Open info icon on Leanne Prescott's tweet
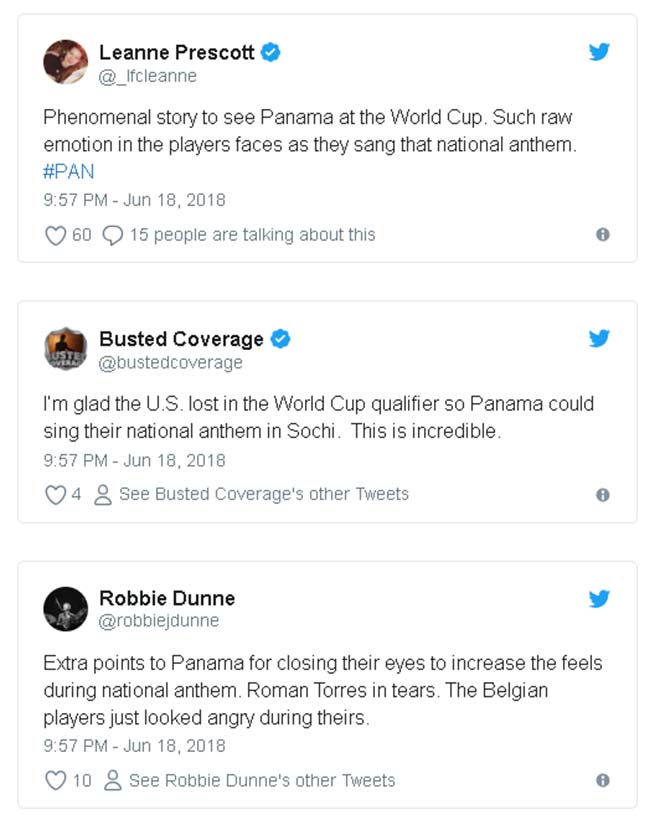This screenshot has height=820, width=660. 603,234
